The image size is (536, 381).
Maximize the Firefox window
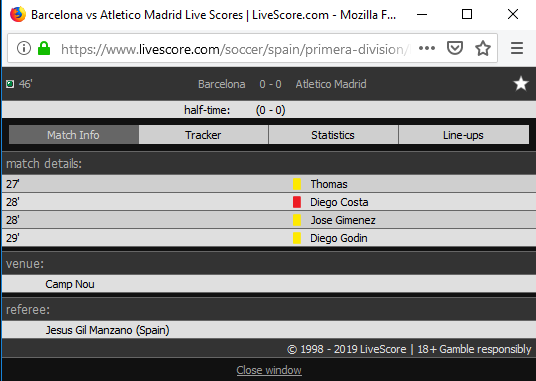coord(467,14)
